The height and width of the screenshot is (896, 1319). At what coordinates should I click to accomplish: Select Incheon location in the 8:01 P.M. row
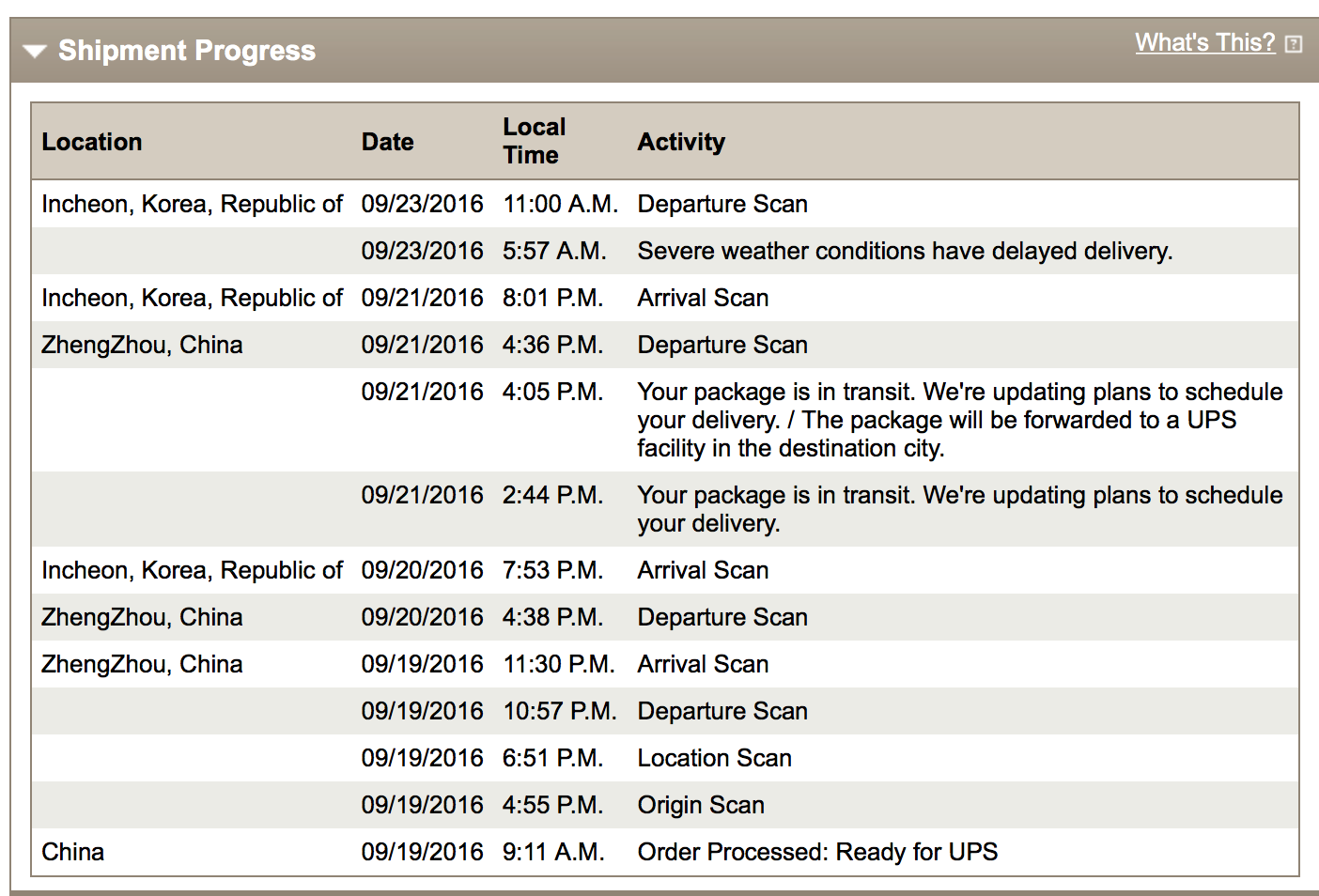[x=192, y=298]
